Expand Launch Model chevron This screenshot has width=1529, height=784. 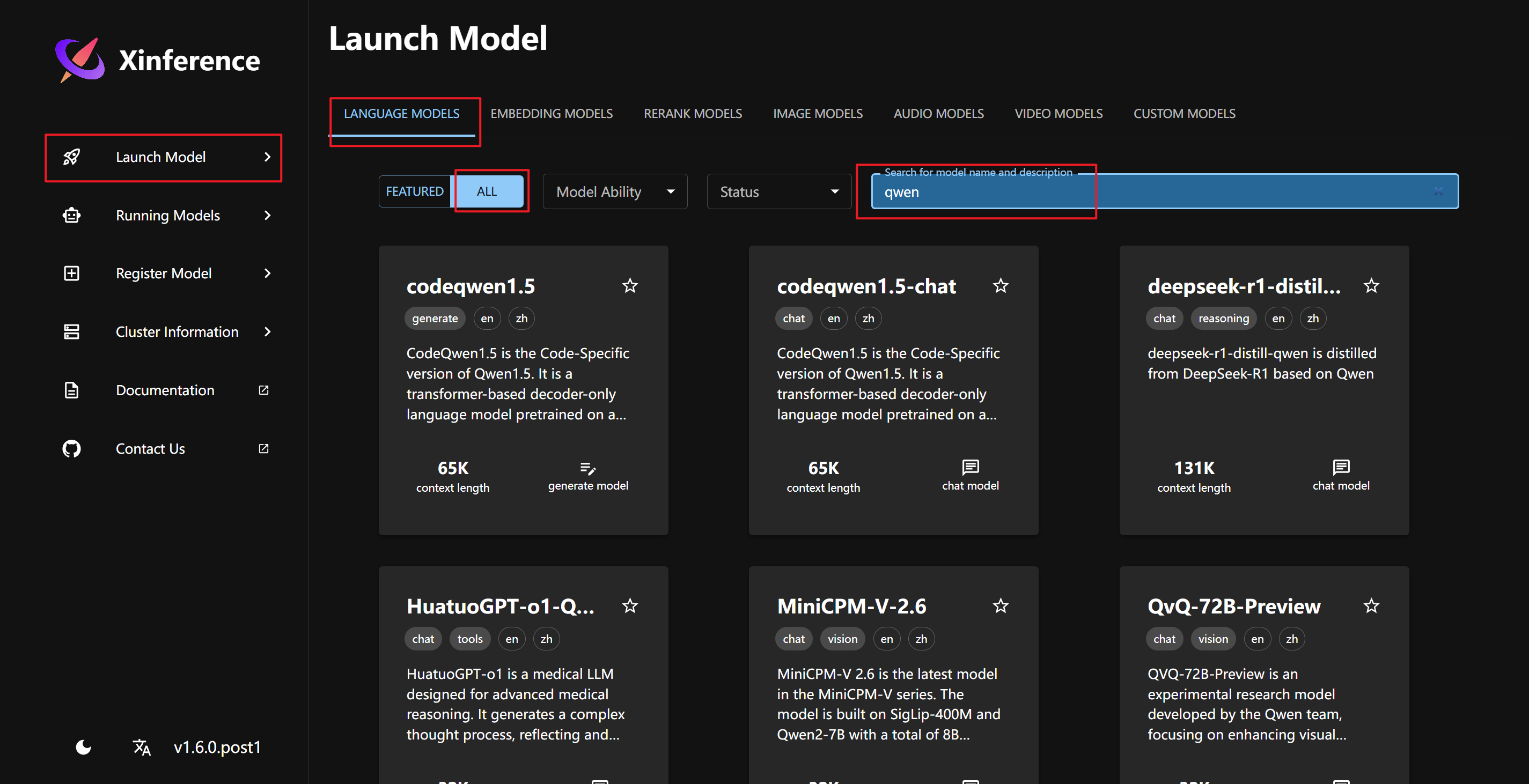click(267, 157)
